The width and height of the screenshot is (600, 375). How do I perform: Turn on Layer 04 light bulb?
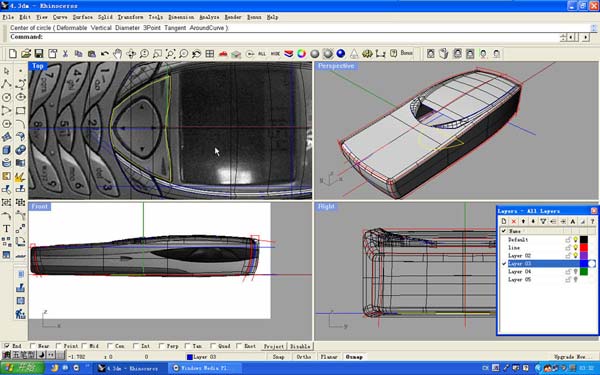point(575,271)
